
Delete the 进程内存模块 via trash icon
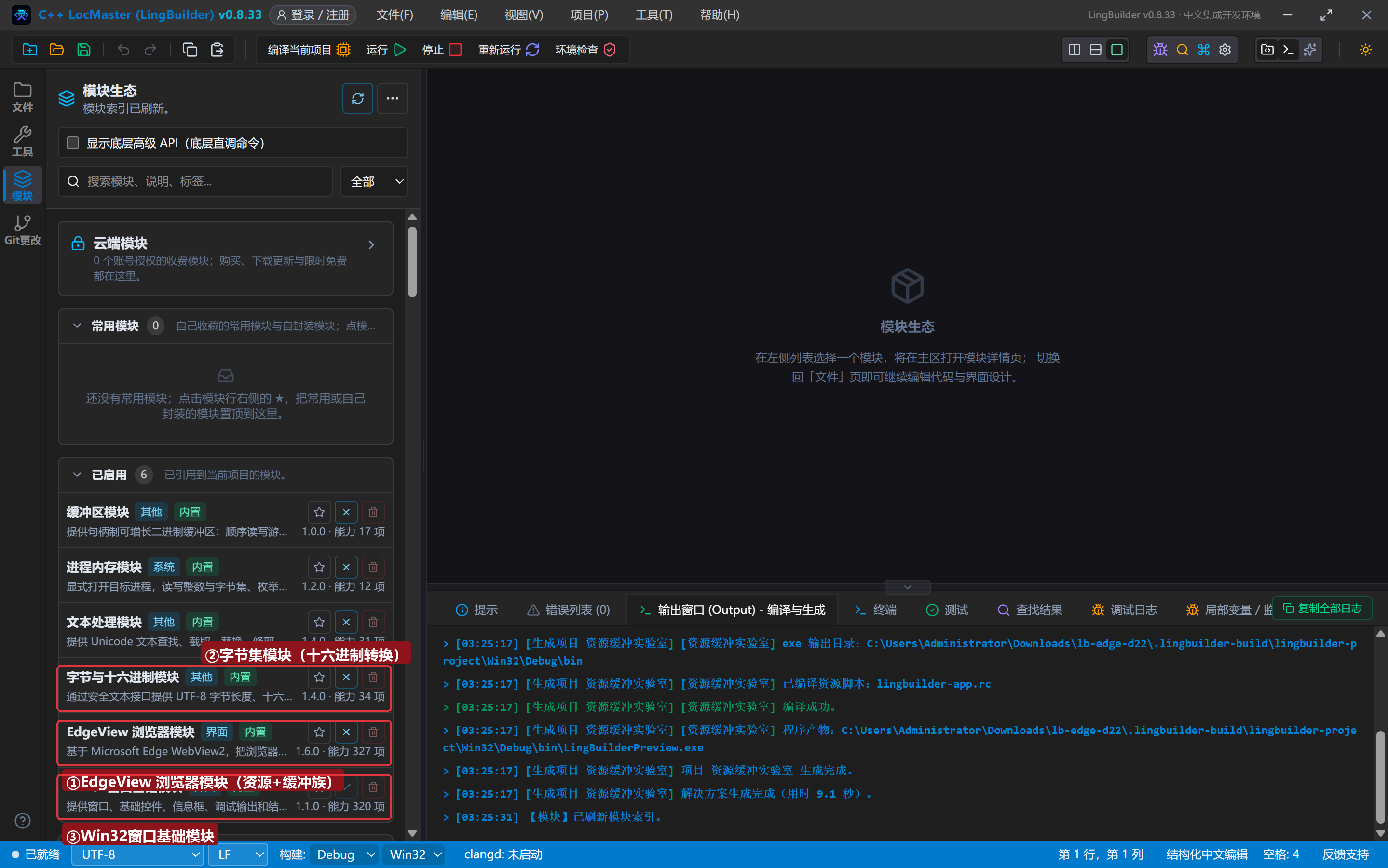[x=373, y=567]
